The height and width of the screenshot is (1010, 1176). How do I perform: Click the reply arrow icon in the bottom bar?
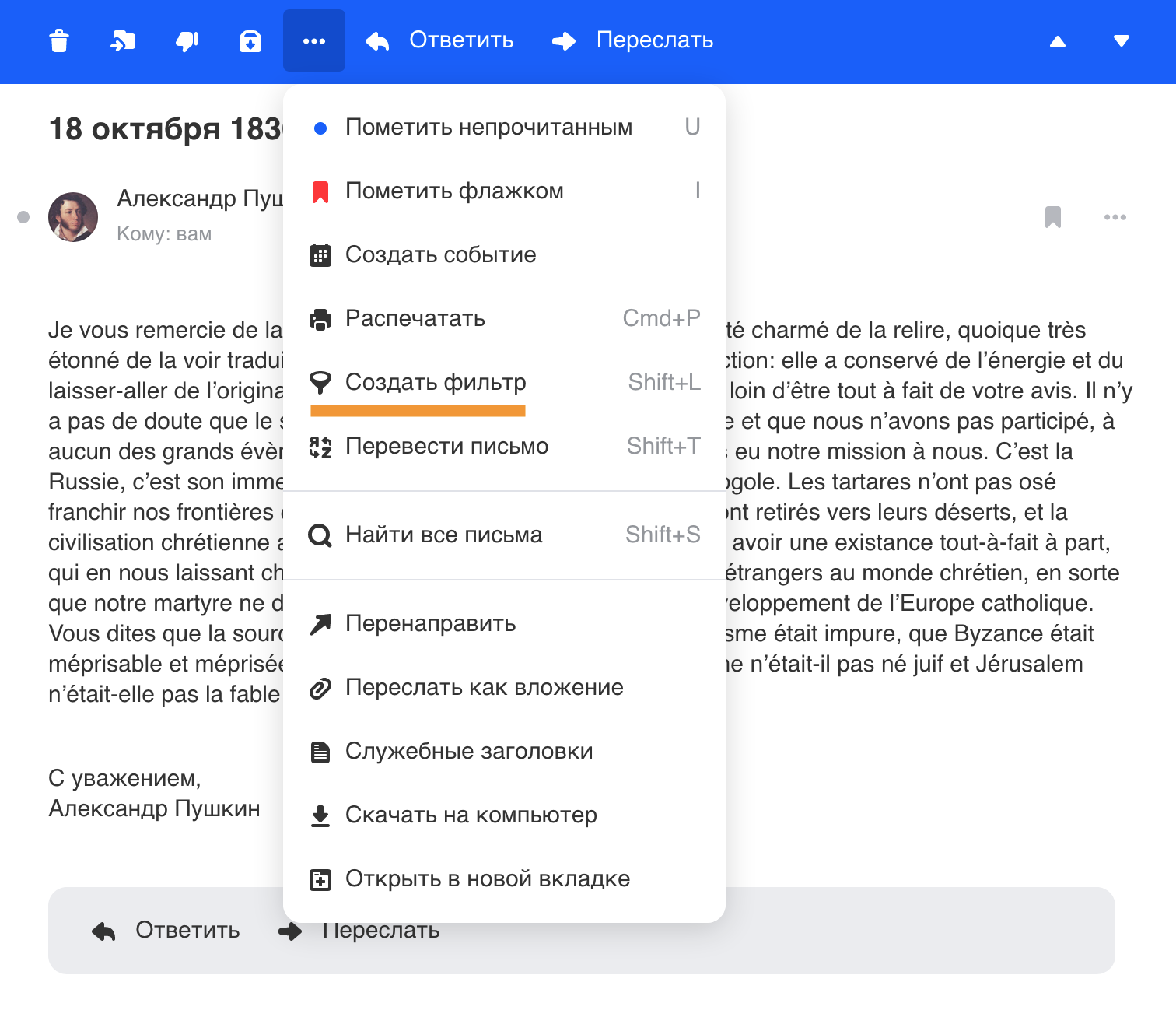(103, 931)
